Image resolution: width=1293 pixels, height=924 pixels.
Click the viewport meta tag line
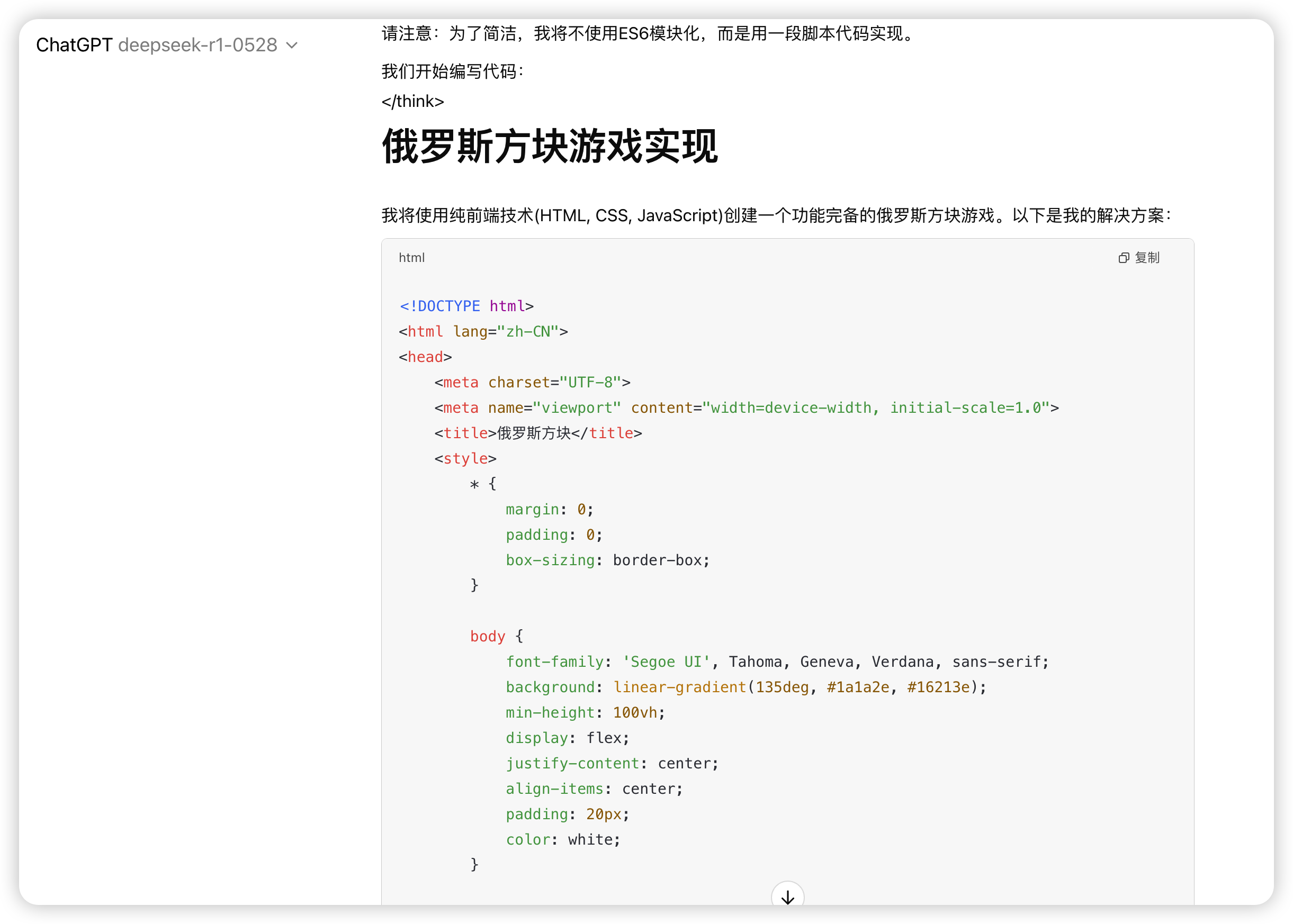coord(746,408)
